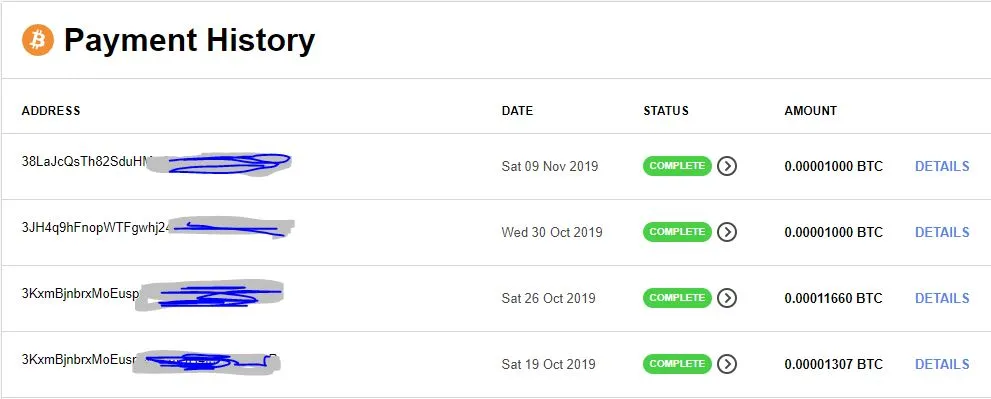Click COMPLETE badge on Sat 19 Oct row
Viewport: 991px width, 399px height.
pyautogui.click(x=677, y=364)
